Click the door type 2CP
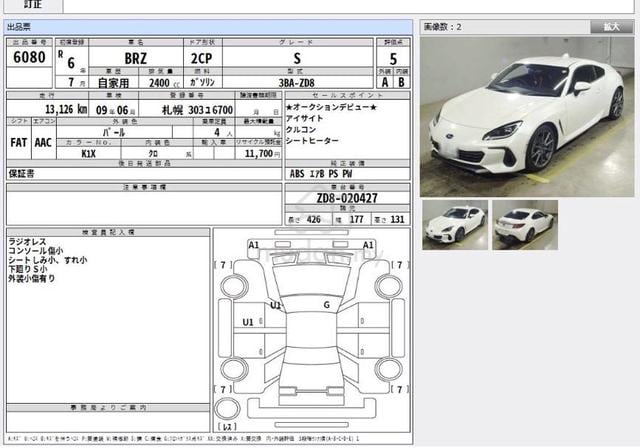 202,59
